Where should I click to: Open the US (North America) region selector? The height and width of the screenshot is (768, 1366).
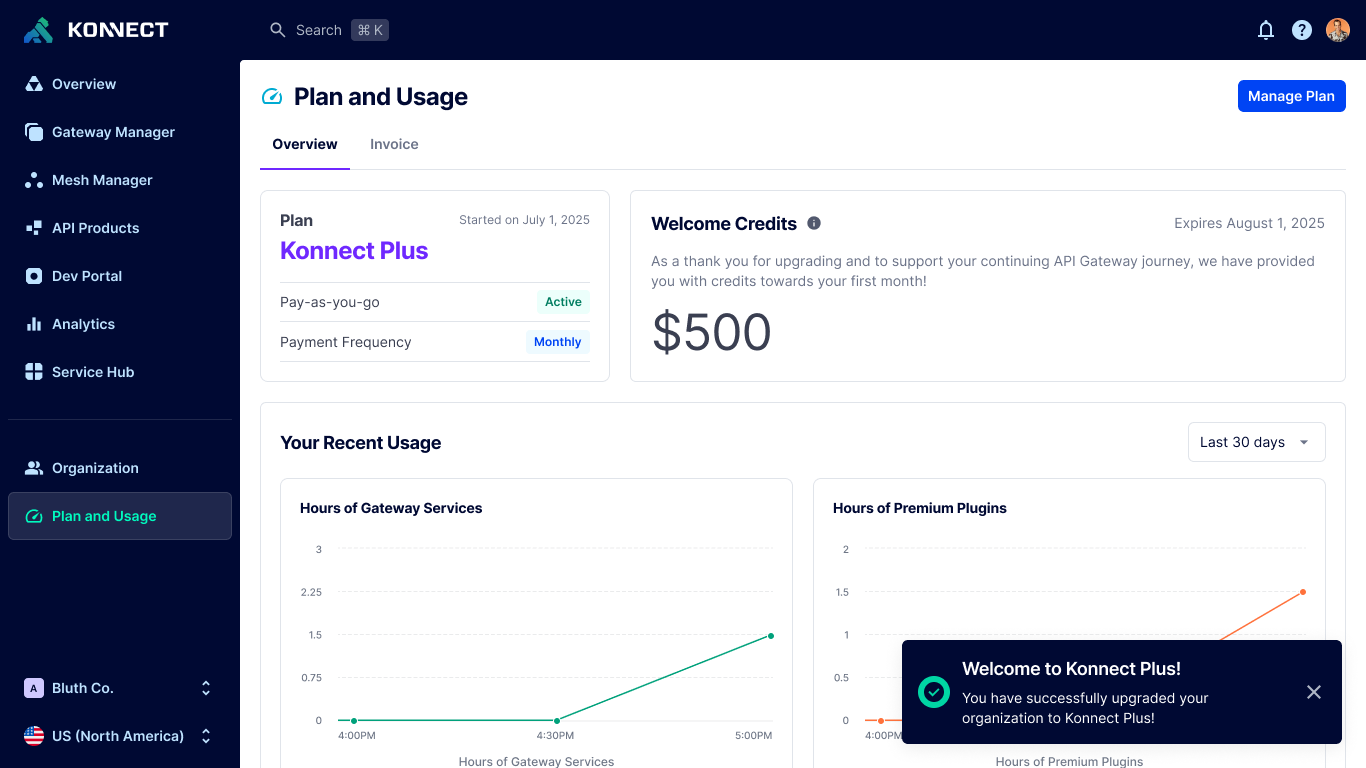[119, 736]
